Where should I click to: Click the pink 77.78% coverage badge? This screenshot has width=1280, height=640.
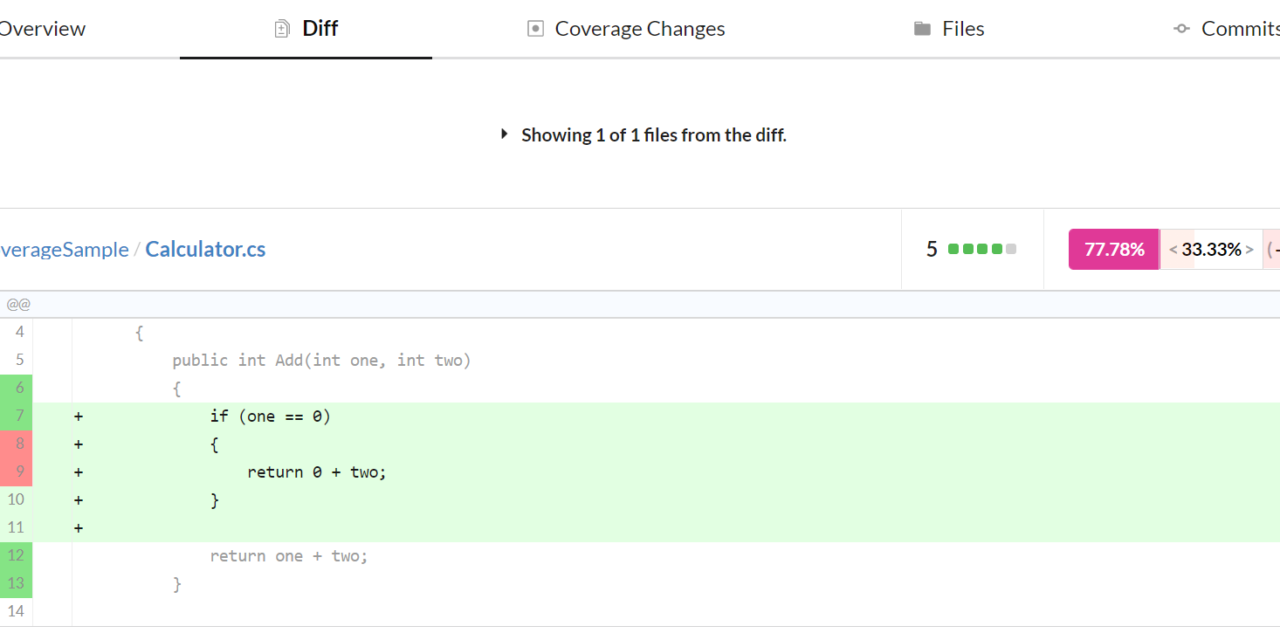(x=1114, y=249)
